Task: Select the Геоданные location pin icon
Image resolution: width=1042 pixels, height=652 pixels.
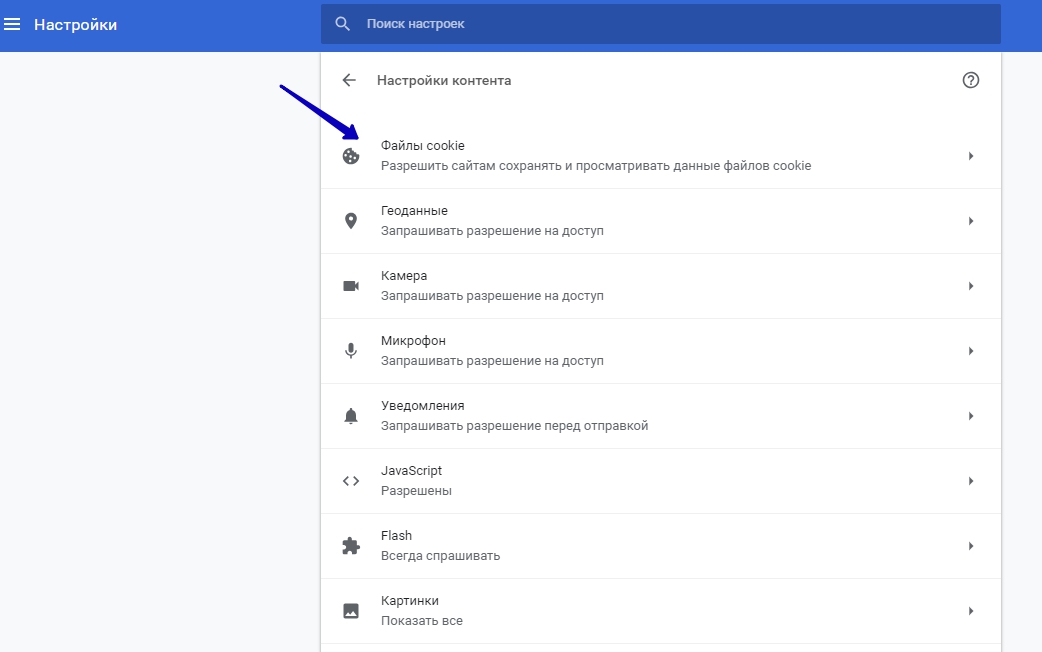Action: pos(350,221)
